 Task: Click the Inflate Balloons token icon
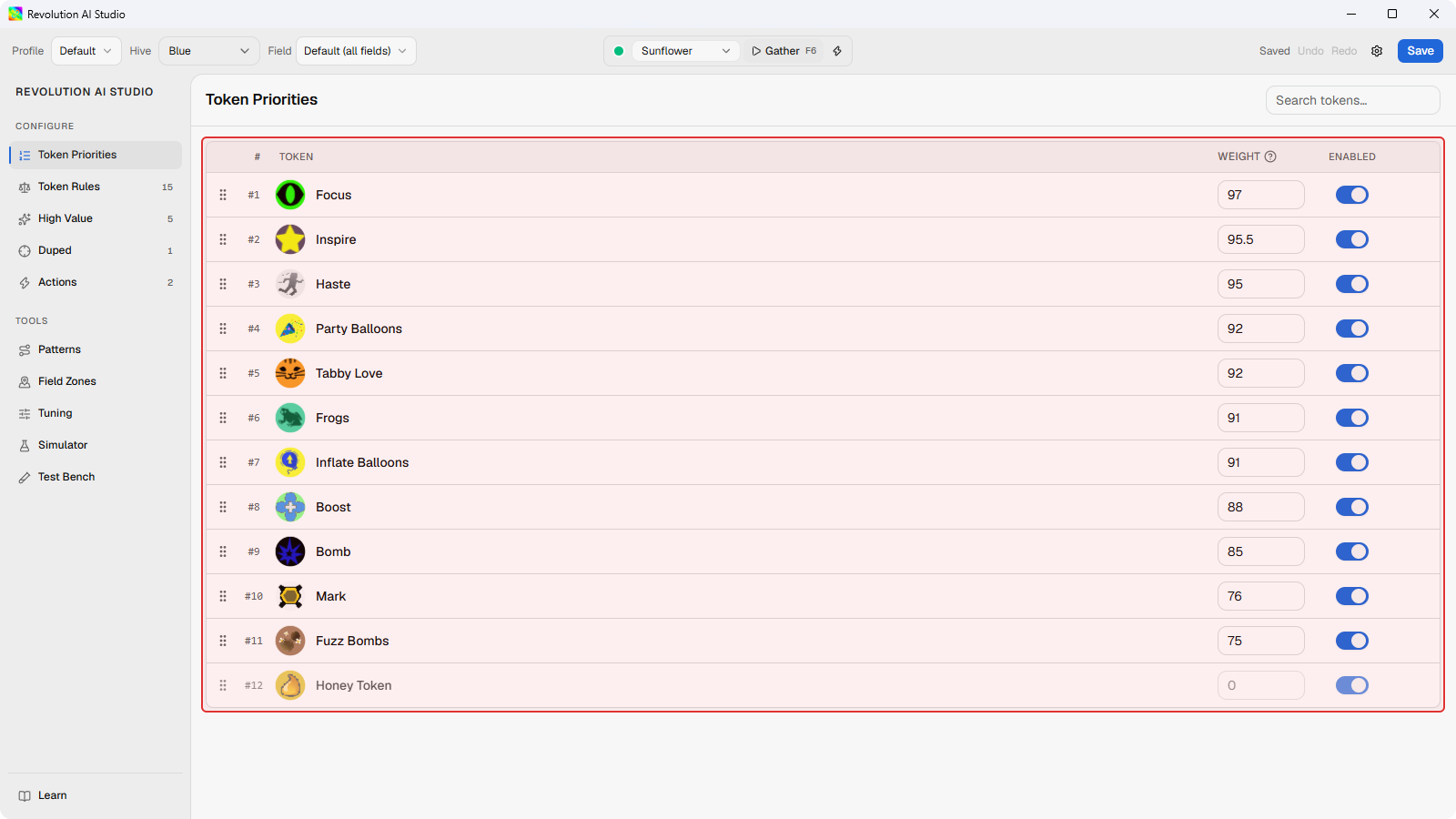click(290, 462)
